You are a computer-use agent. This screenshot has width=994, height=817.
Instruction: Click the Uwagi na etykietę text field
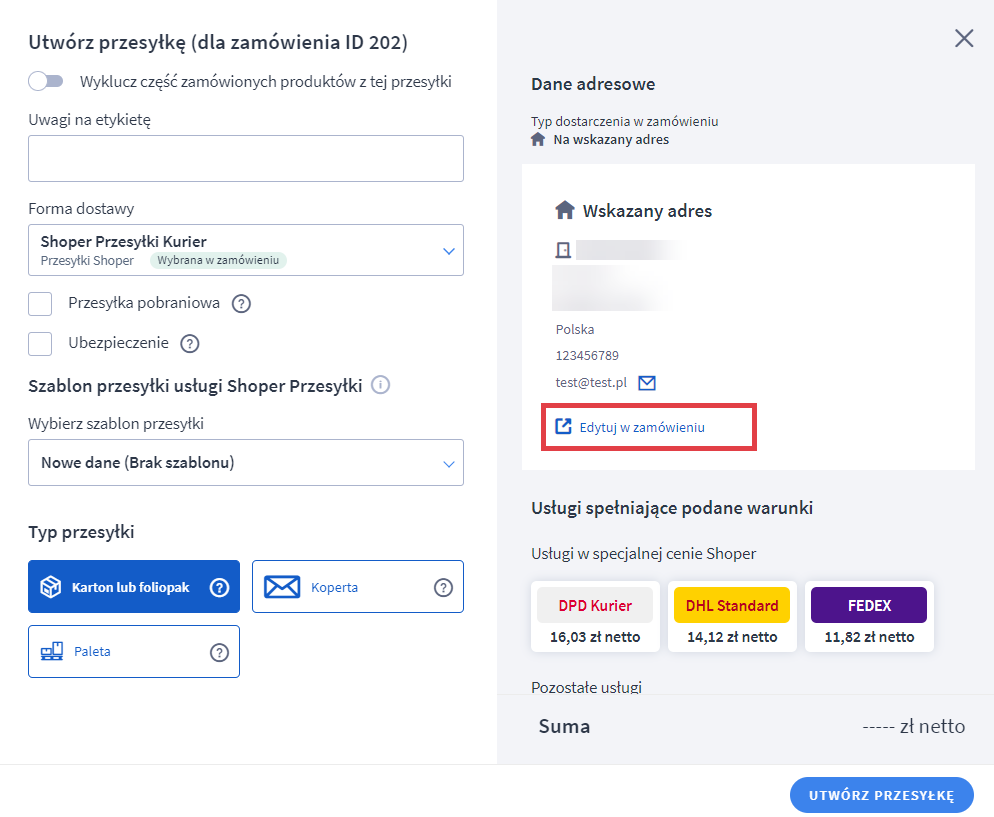coord(246,158)
